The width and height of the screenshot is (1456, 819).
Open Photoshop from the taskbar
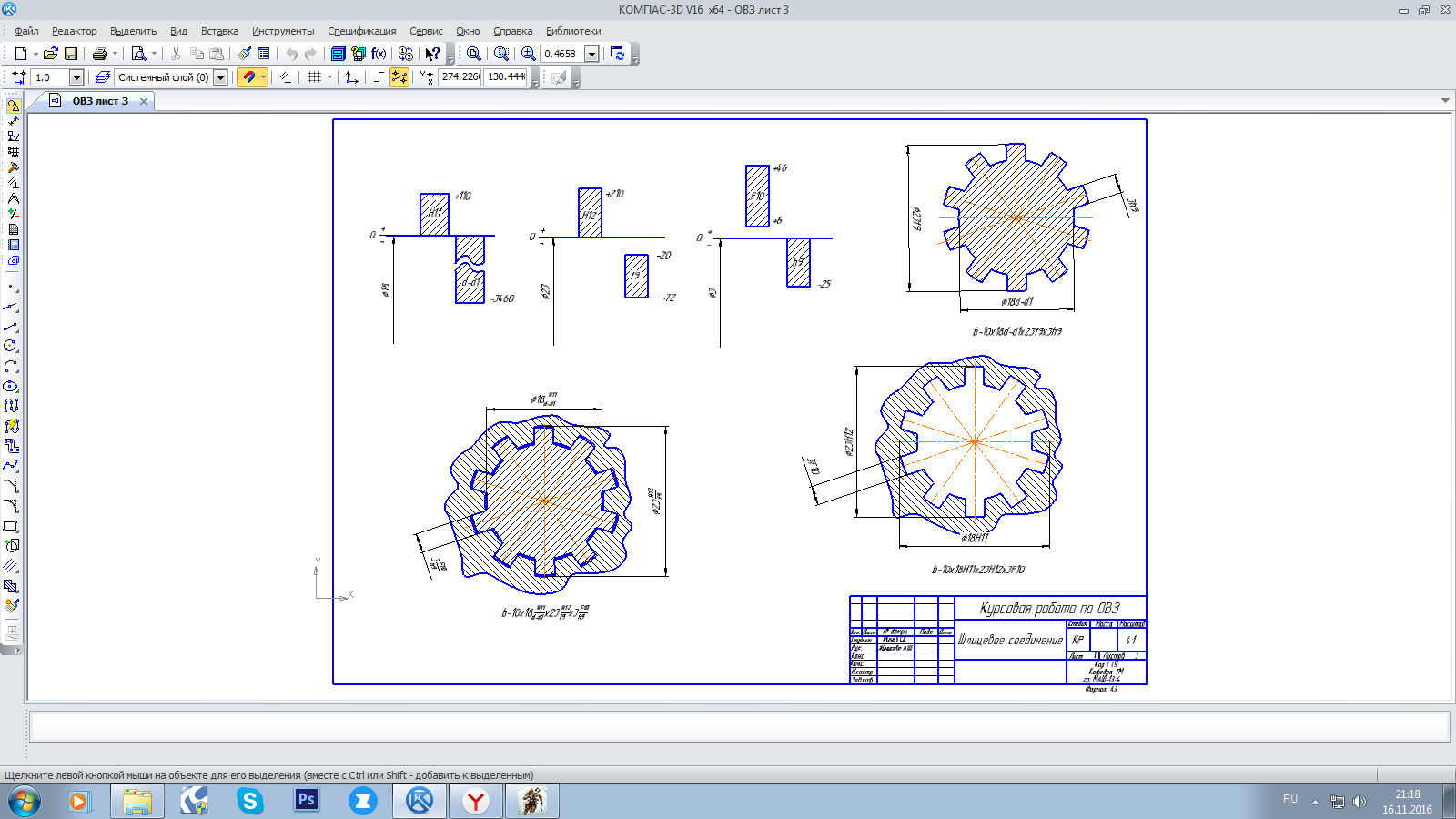307,800
